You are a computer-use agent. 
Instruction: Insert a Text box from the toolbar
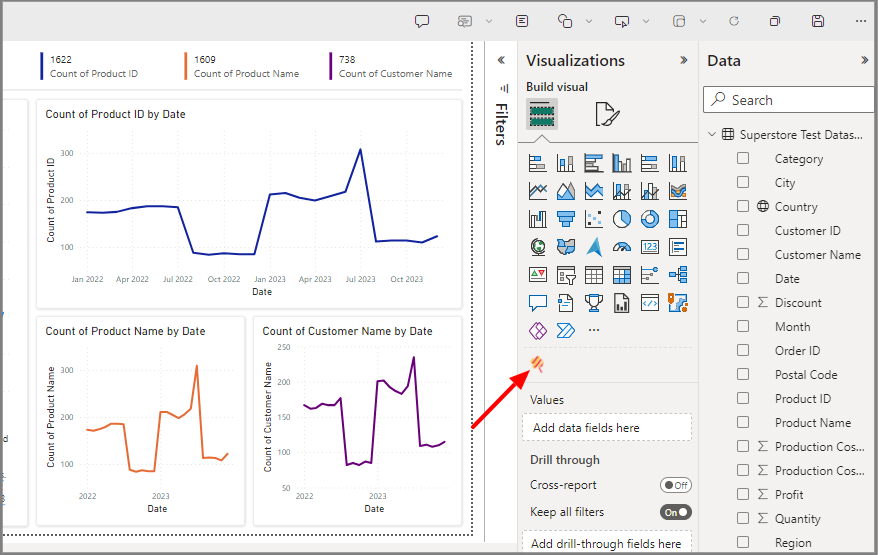(522, 21)
